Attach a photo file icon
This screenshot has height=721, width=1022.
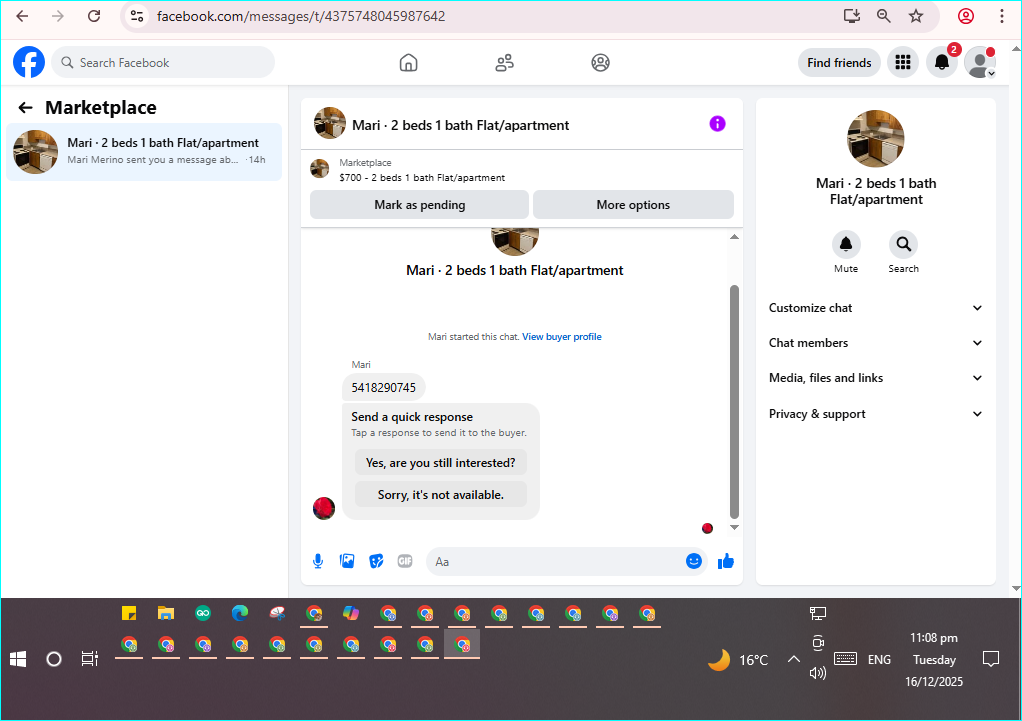(347, 561)
